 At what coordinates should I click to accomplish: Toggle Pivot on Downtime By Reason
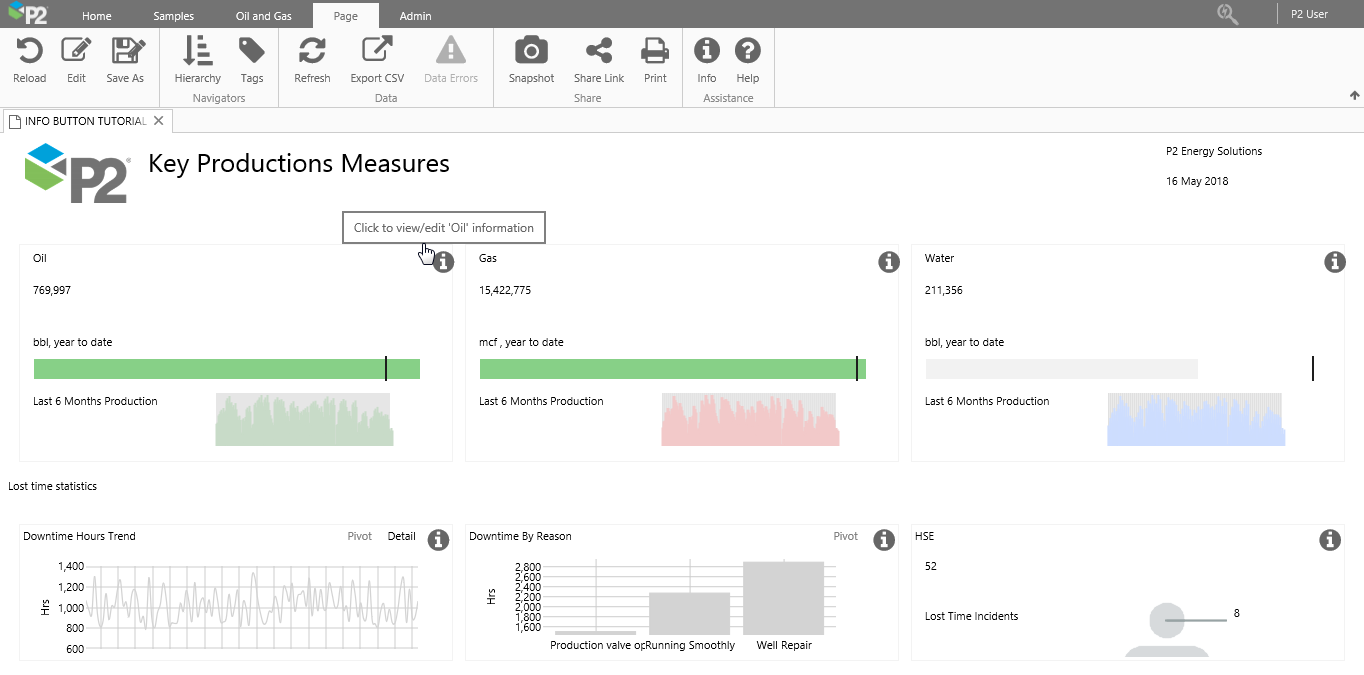845,536
